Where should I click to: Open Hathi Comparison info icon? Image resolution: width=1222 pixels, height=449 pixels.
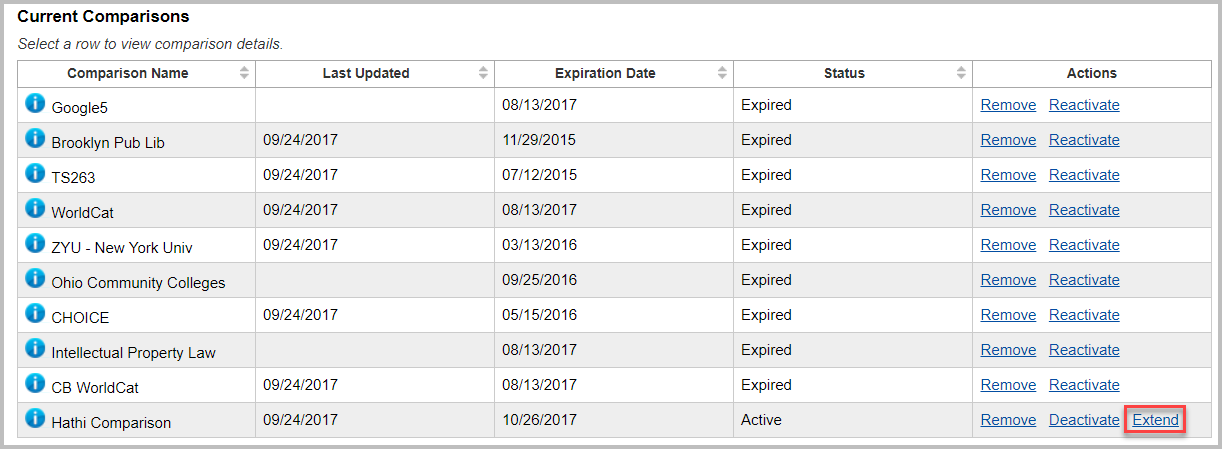click(x=36, y=418)
